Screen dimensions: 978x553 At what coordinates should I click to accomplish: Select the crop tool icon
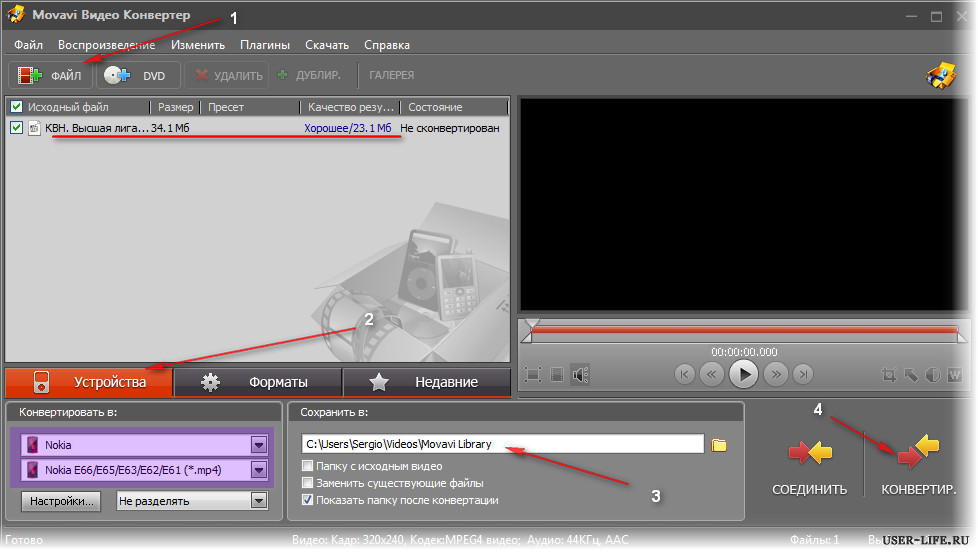[x=889, y=375]
